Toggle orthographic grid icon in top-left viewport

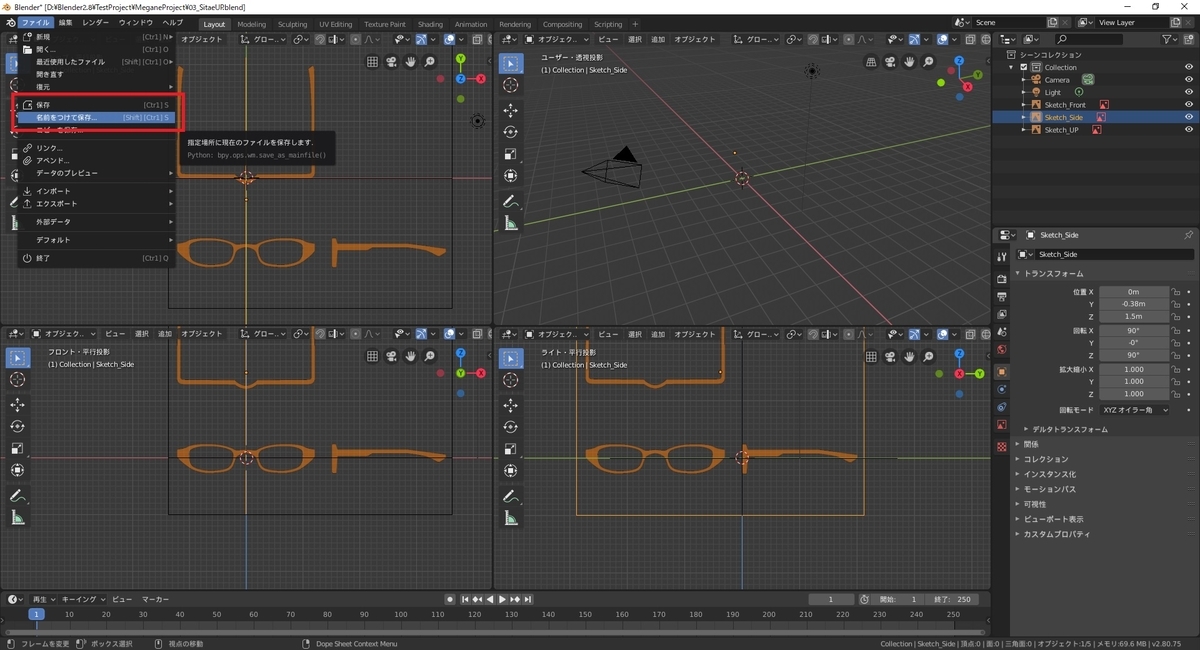point(372,61)
